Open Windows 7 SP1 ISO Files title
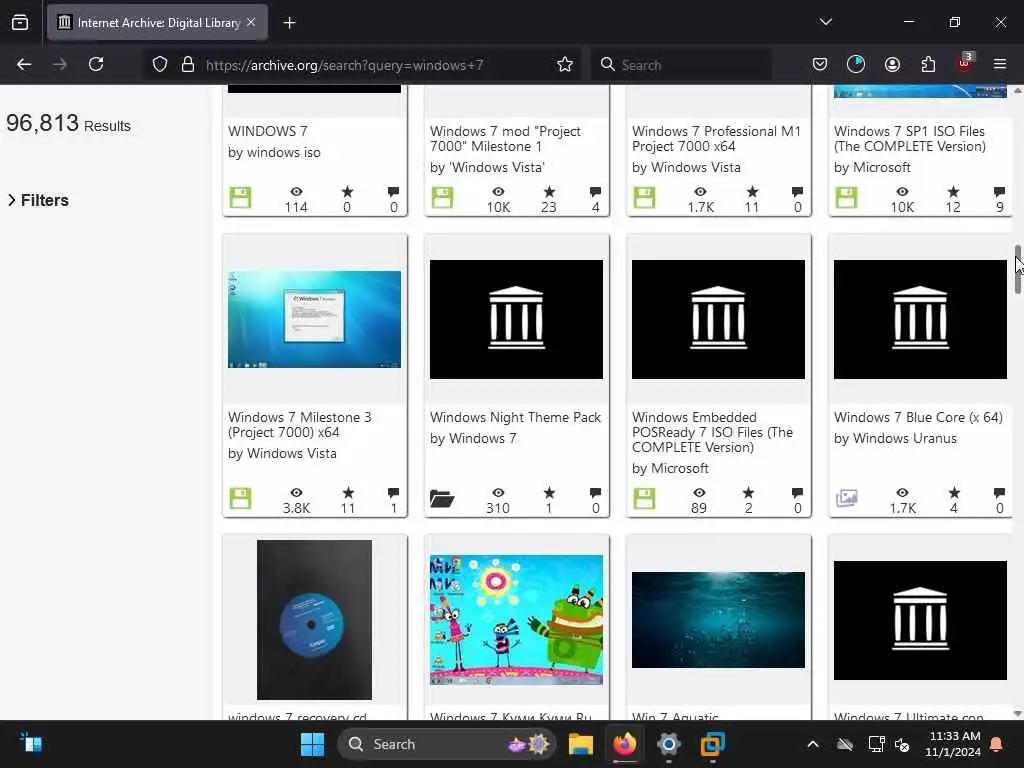 point(910,138)
